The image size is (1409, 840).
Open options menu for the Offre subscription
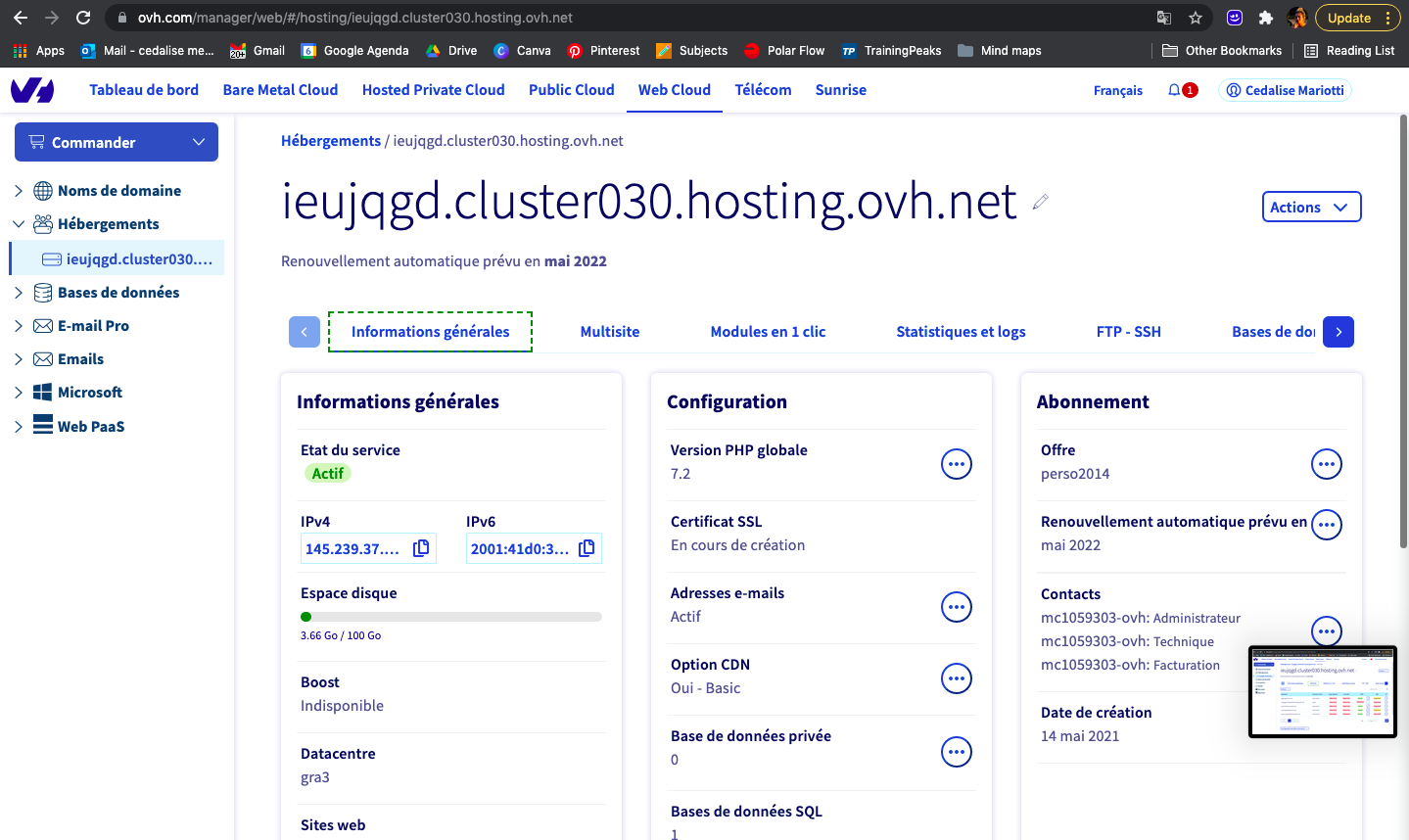click(1326, 464)
